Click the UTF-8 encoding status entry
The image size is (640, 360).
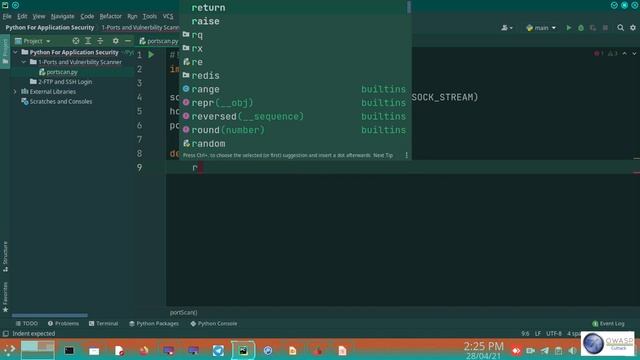(x=554, y=333)
